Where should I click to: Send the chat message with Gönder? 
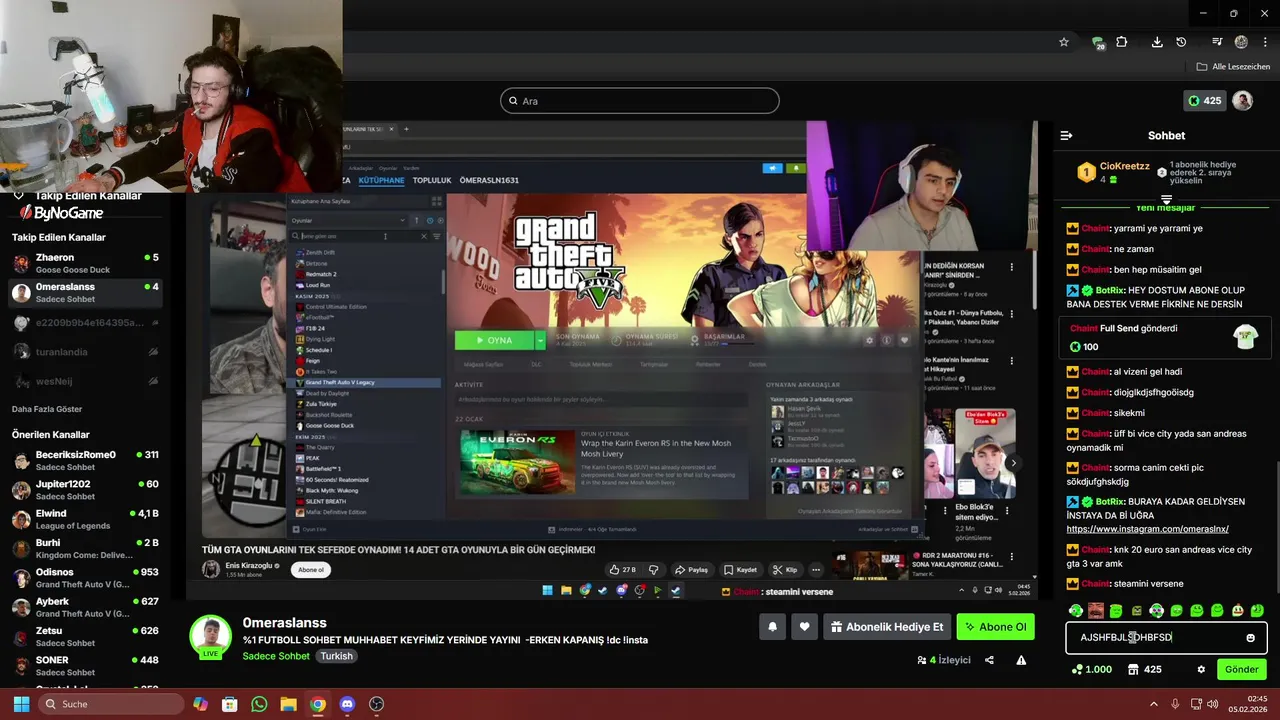tap(1241, 669)
